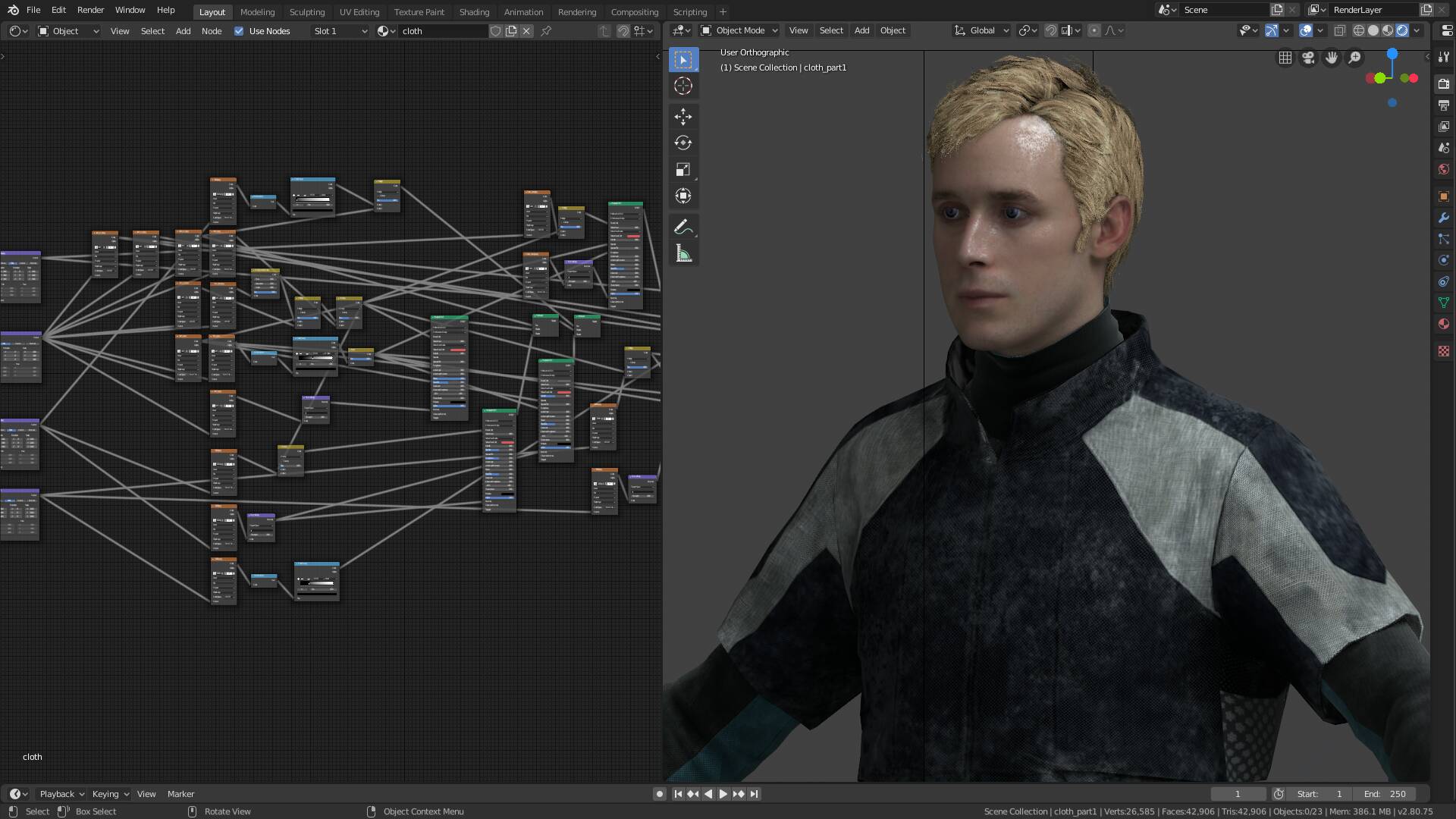Toggle proportional editing
Screen dimensions: 1456x819
point(1094,30)
